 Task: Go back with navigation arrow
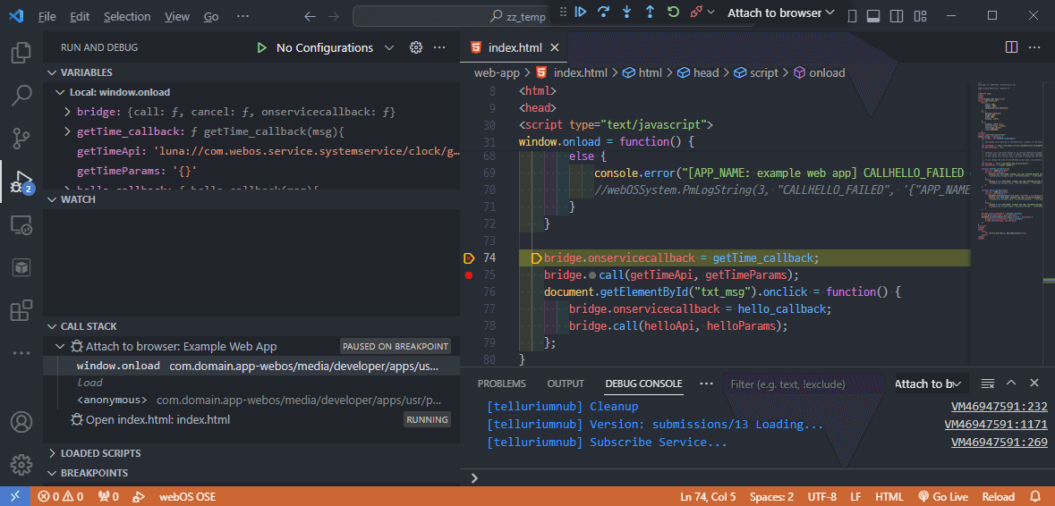(310, 16)
